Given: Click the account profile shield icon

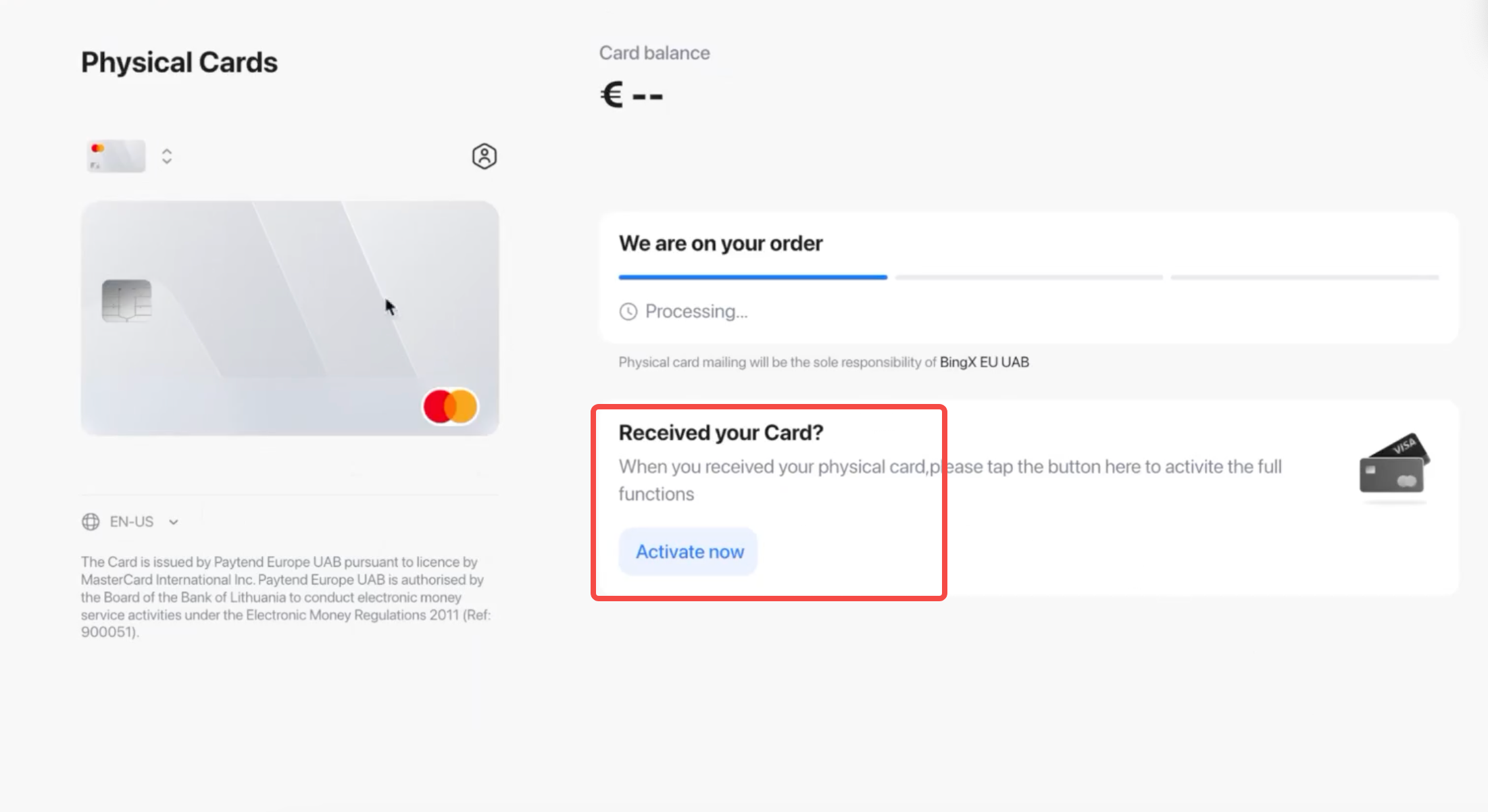Looking at the screenshot, I should pos(484,156).
